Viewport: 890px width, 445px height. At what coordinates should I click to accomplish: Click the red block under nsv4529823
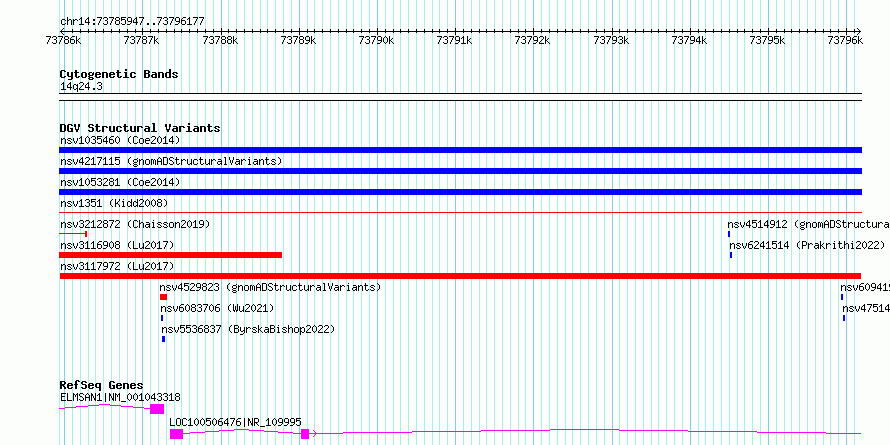[x=163, y=297]
